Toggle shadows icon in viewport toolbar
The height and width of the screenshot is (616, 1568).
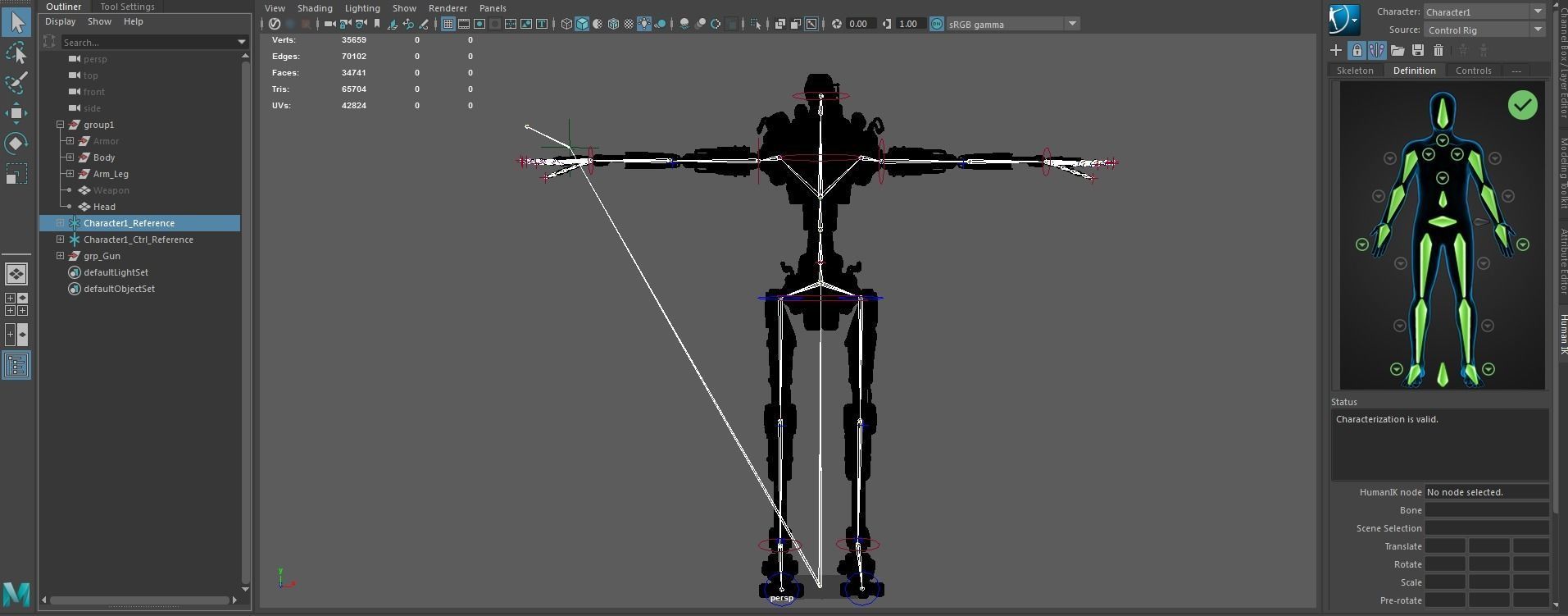tap(661, 24)
